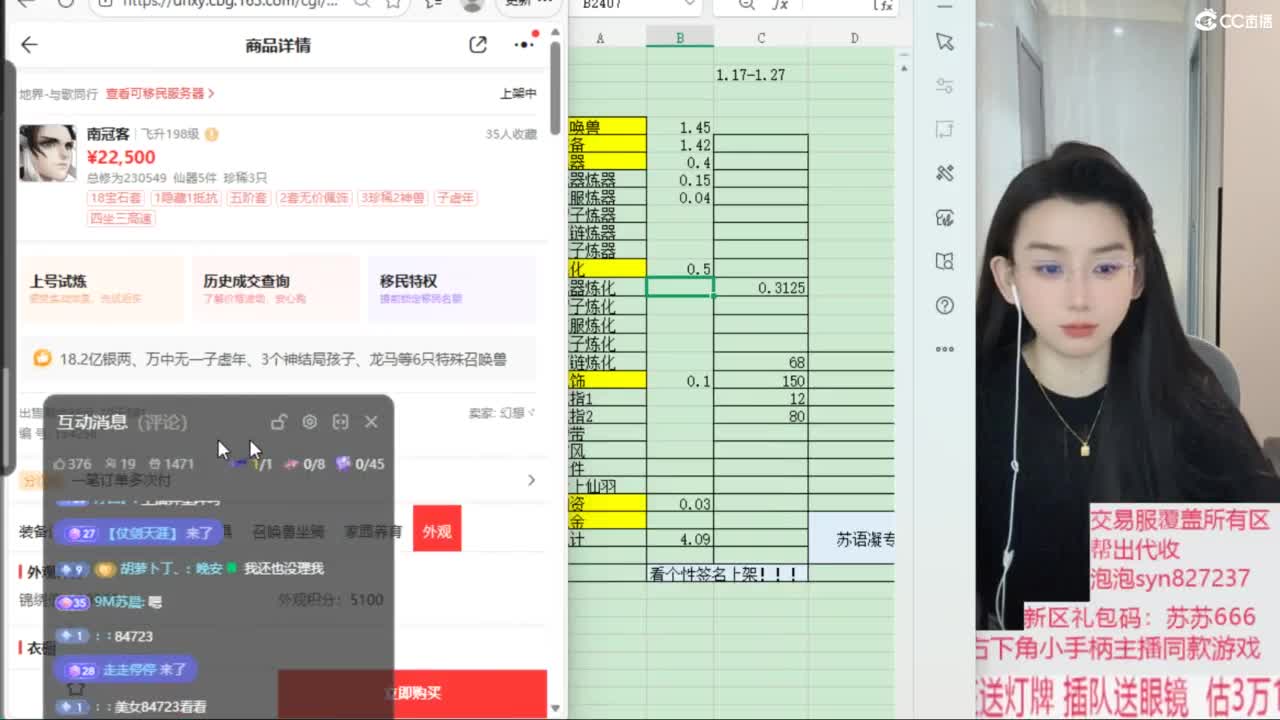Toggle the lock on 互动消息 panel
Viewport: 1280px width, 720px height.
click(x=279, y=422)
